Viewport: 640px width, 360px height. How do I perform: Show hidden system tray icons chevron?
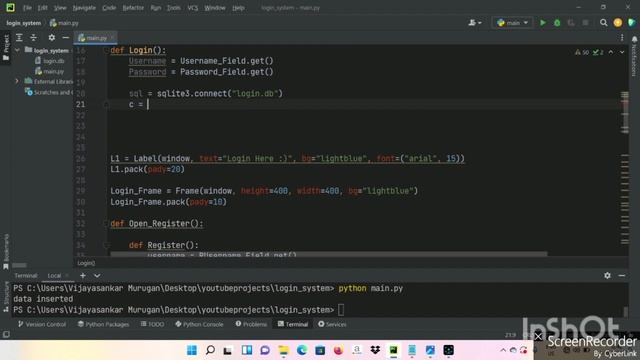[503, 350]
